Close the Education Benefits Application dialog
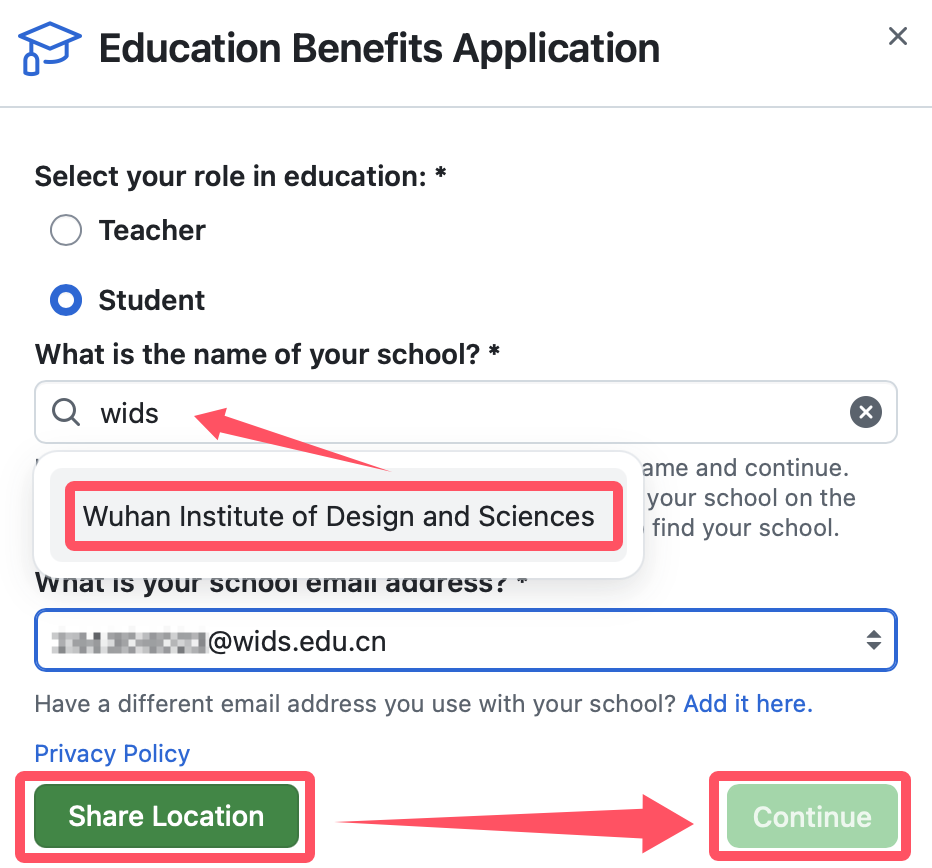This screenshot has width=932, height=868. (x=897, y=37)
